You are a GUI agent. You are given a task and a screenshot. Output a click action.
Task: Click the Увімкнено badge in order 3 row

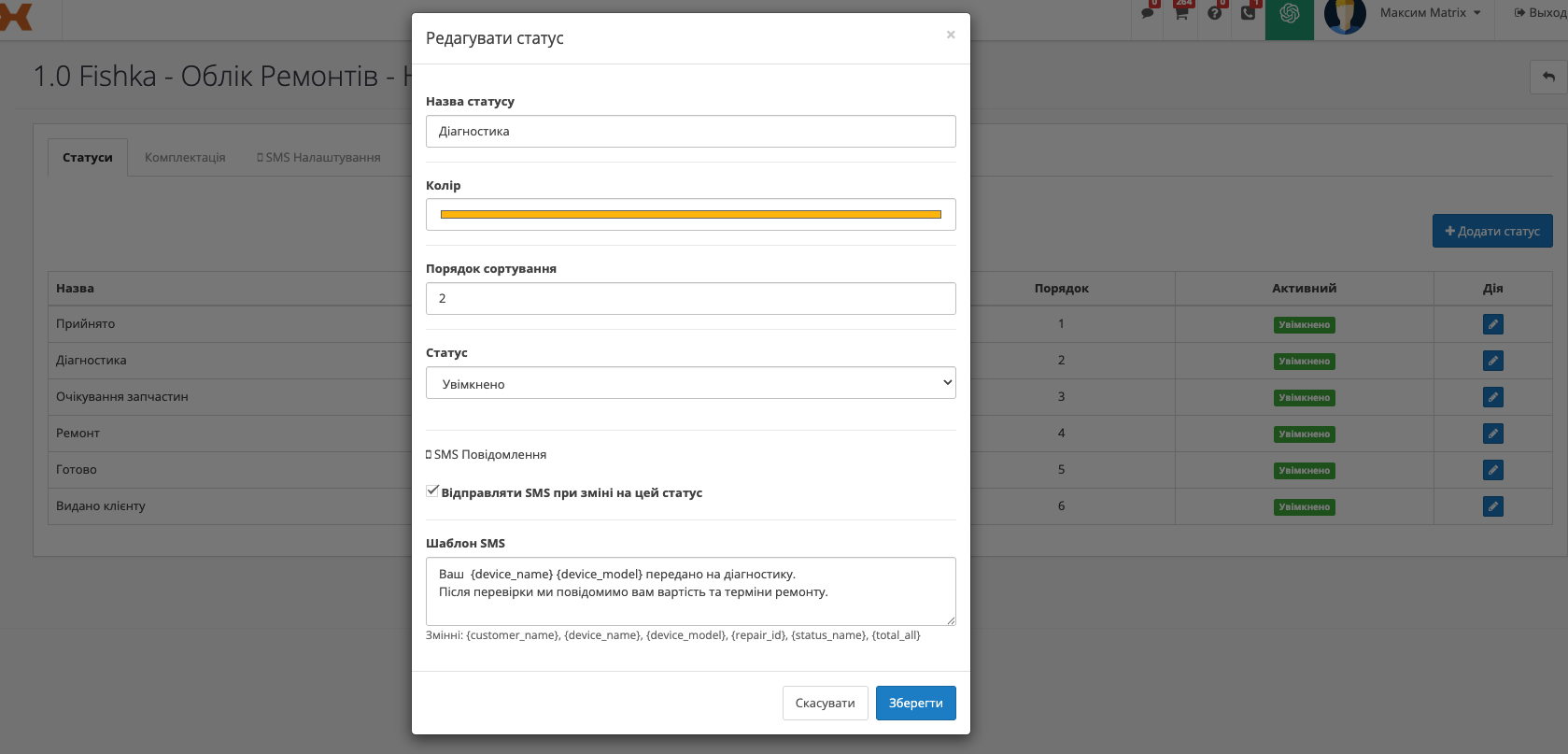[x=1305, y=398]
